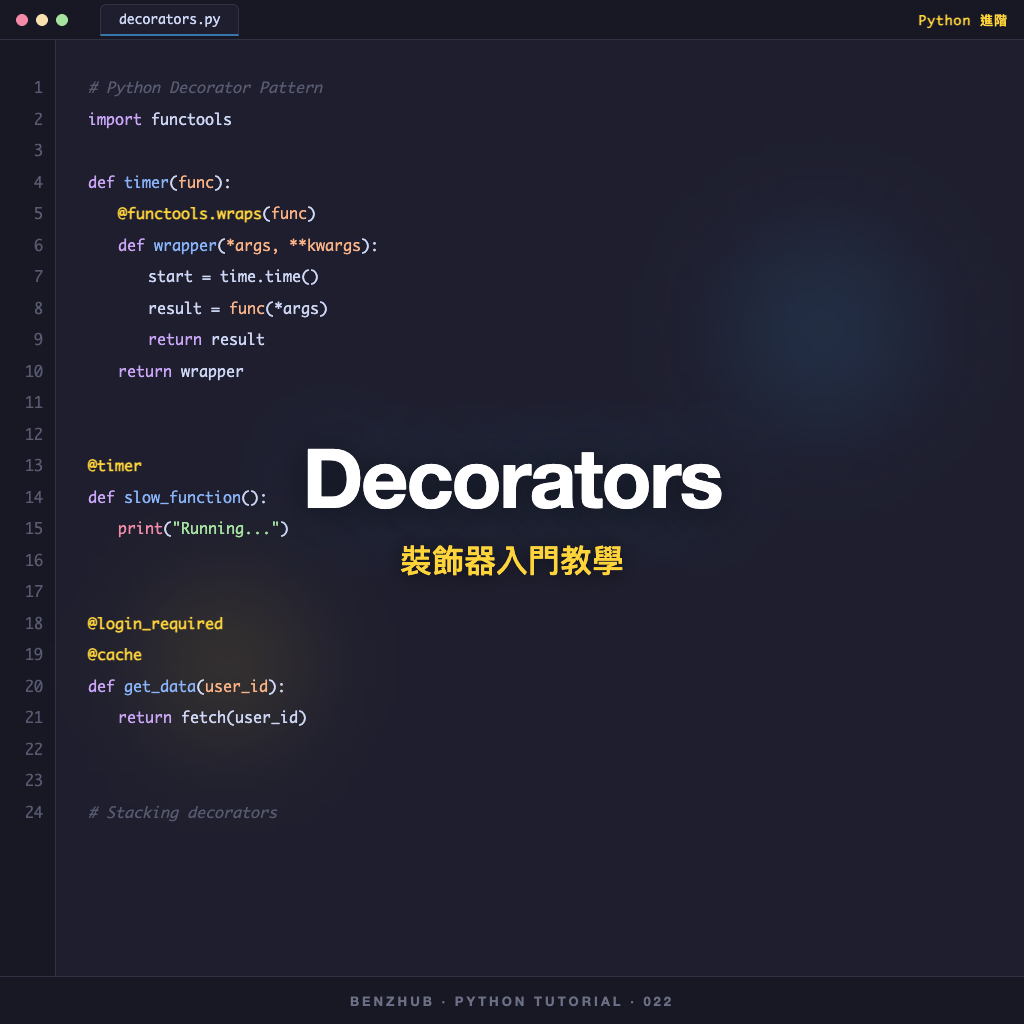Screen dimensions: 1024x1024
Task: Click the large Decorators title
Action: tap(512, 480)
